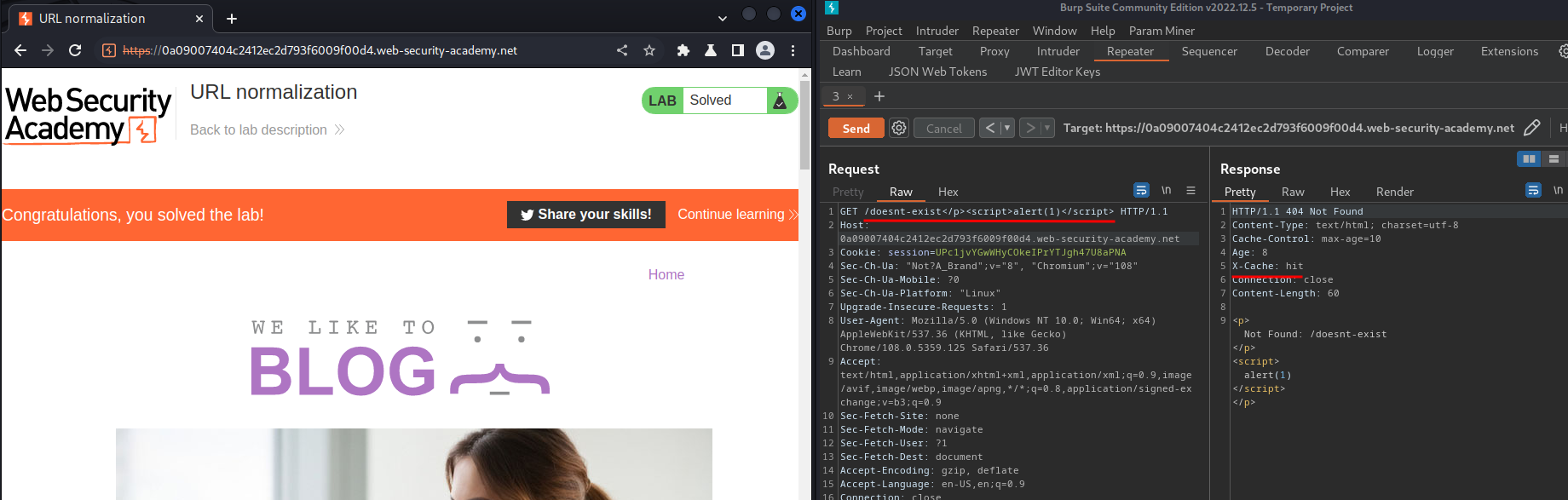Click the flask icon in Solved badge
The width and height of the screenshot is (1568, 500).
pos(779,101)
